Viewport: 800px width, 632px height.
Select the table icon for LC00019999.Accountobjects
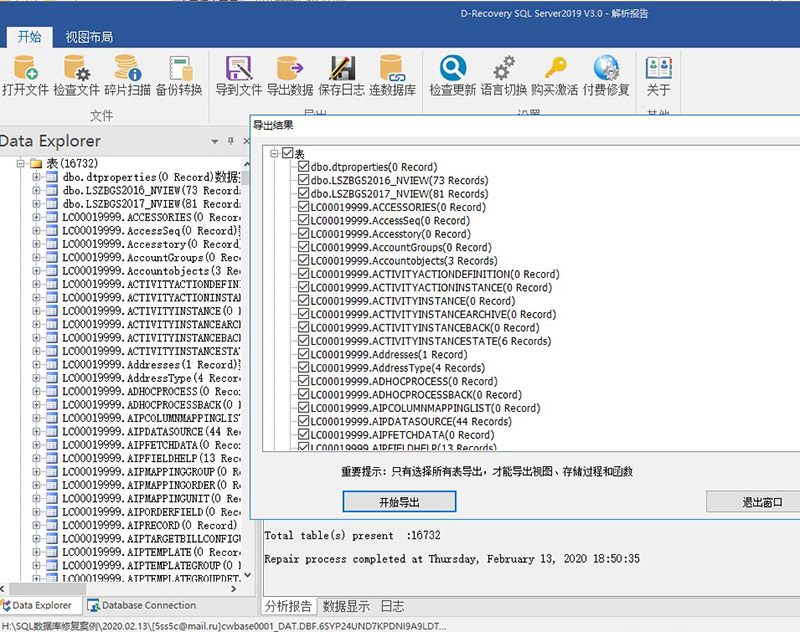tap(52, 270)
